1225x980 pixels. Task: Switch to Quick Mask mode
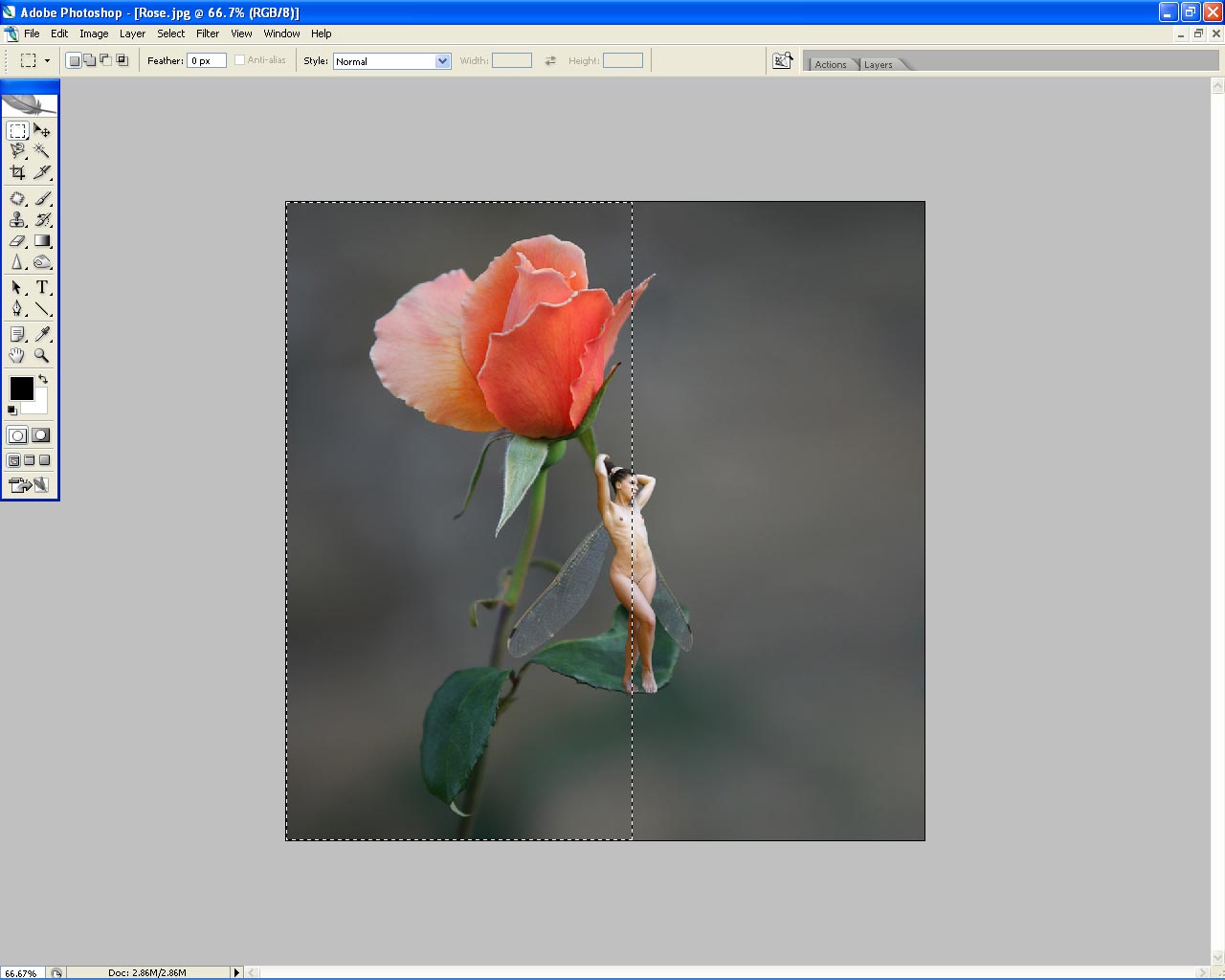click(x=41, y=435)
